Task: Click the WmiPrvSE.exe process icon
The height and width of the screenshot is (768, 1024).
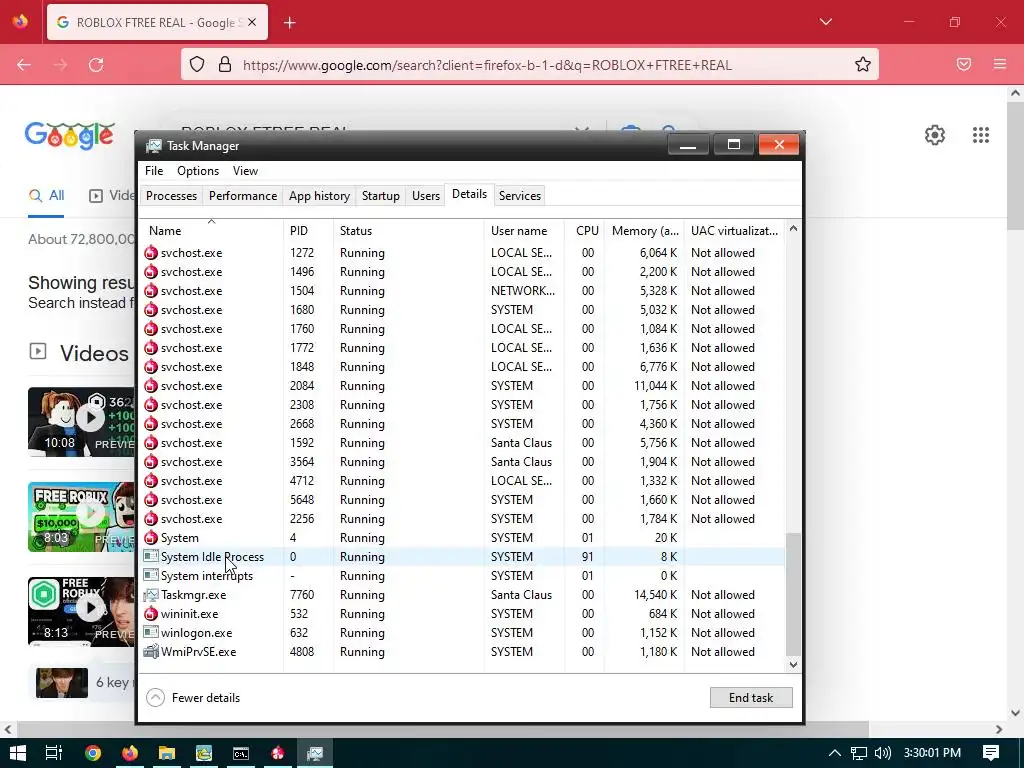Action: tap(151, 652)
